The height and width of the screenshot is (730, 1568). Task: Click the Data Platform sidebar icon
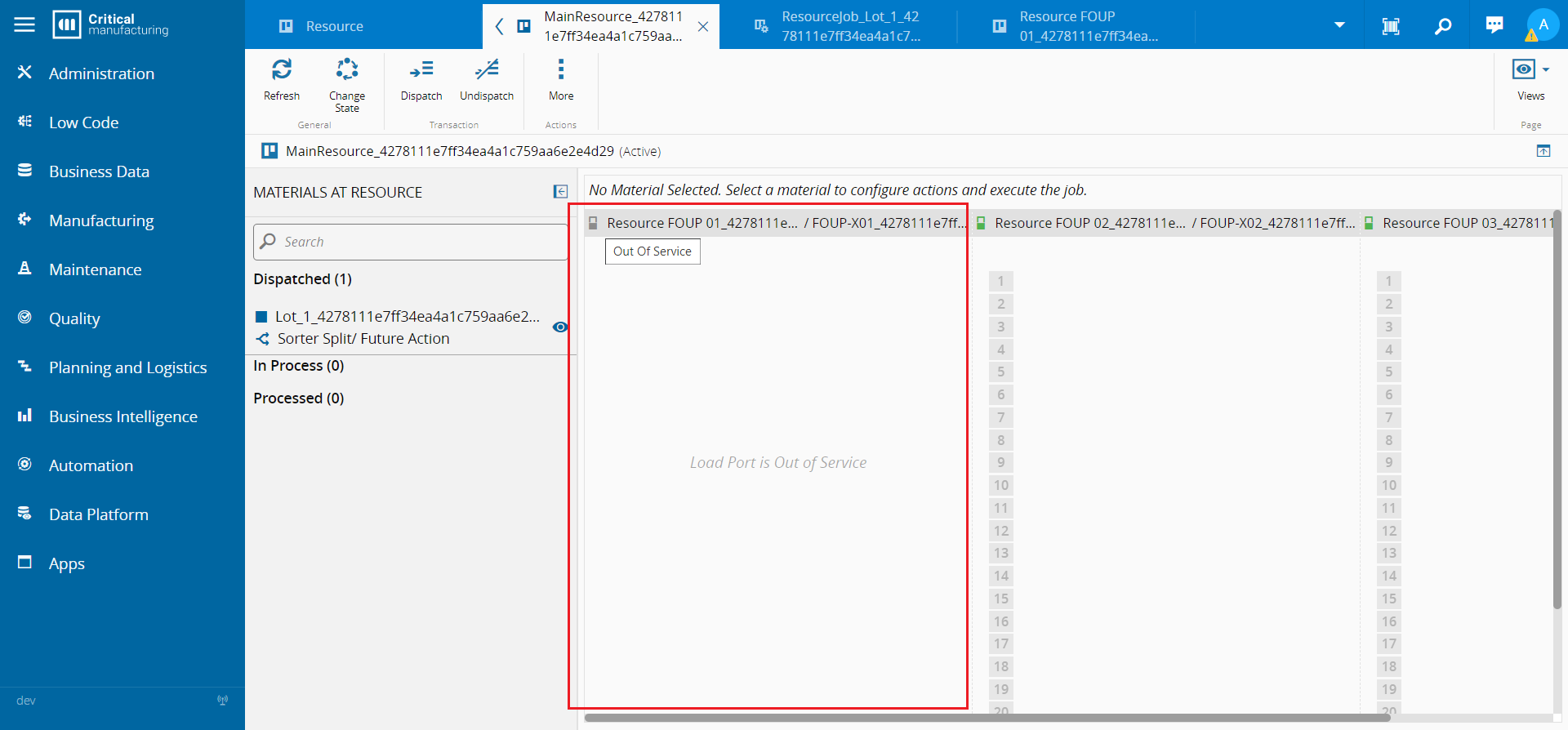point(24,513)
